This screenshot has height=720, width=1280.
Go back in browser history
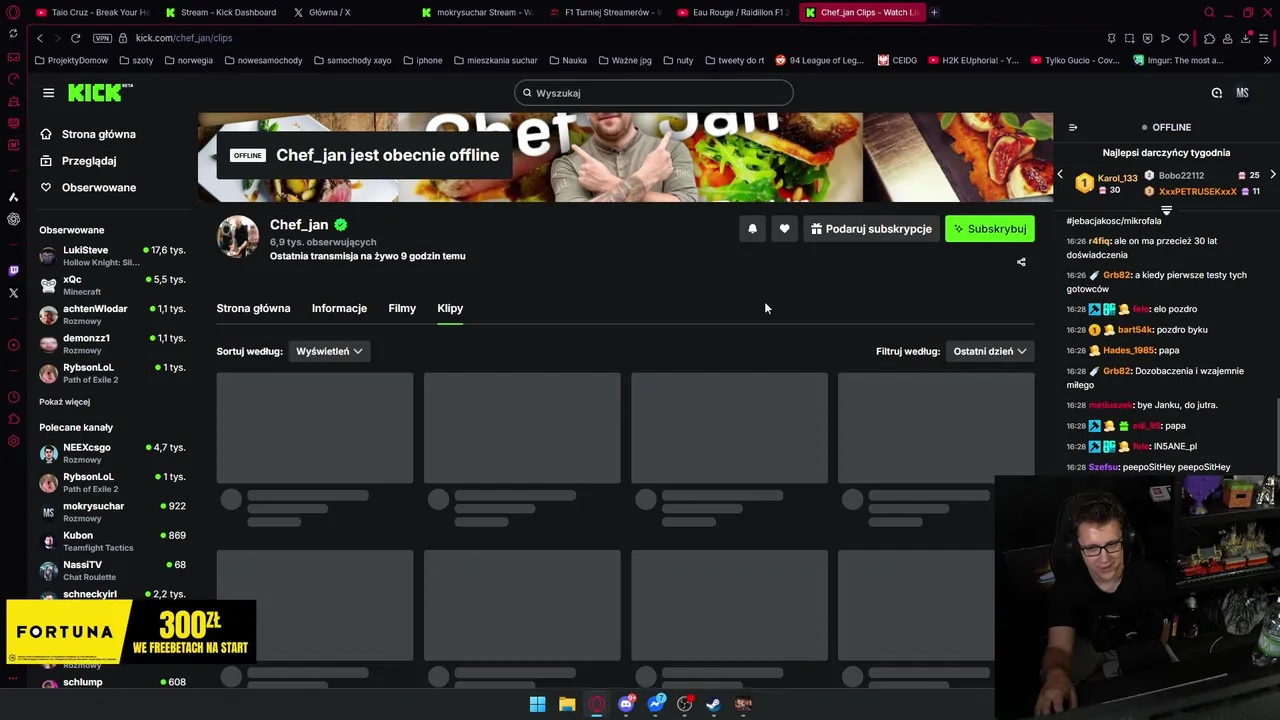tap(40, 38)
